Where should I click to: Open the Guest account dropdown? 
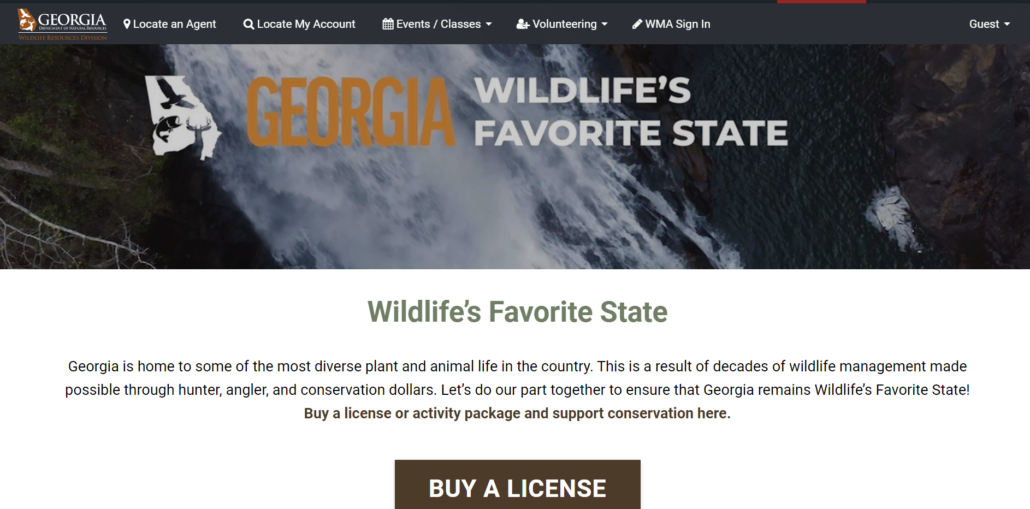989,24
